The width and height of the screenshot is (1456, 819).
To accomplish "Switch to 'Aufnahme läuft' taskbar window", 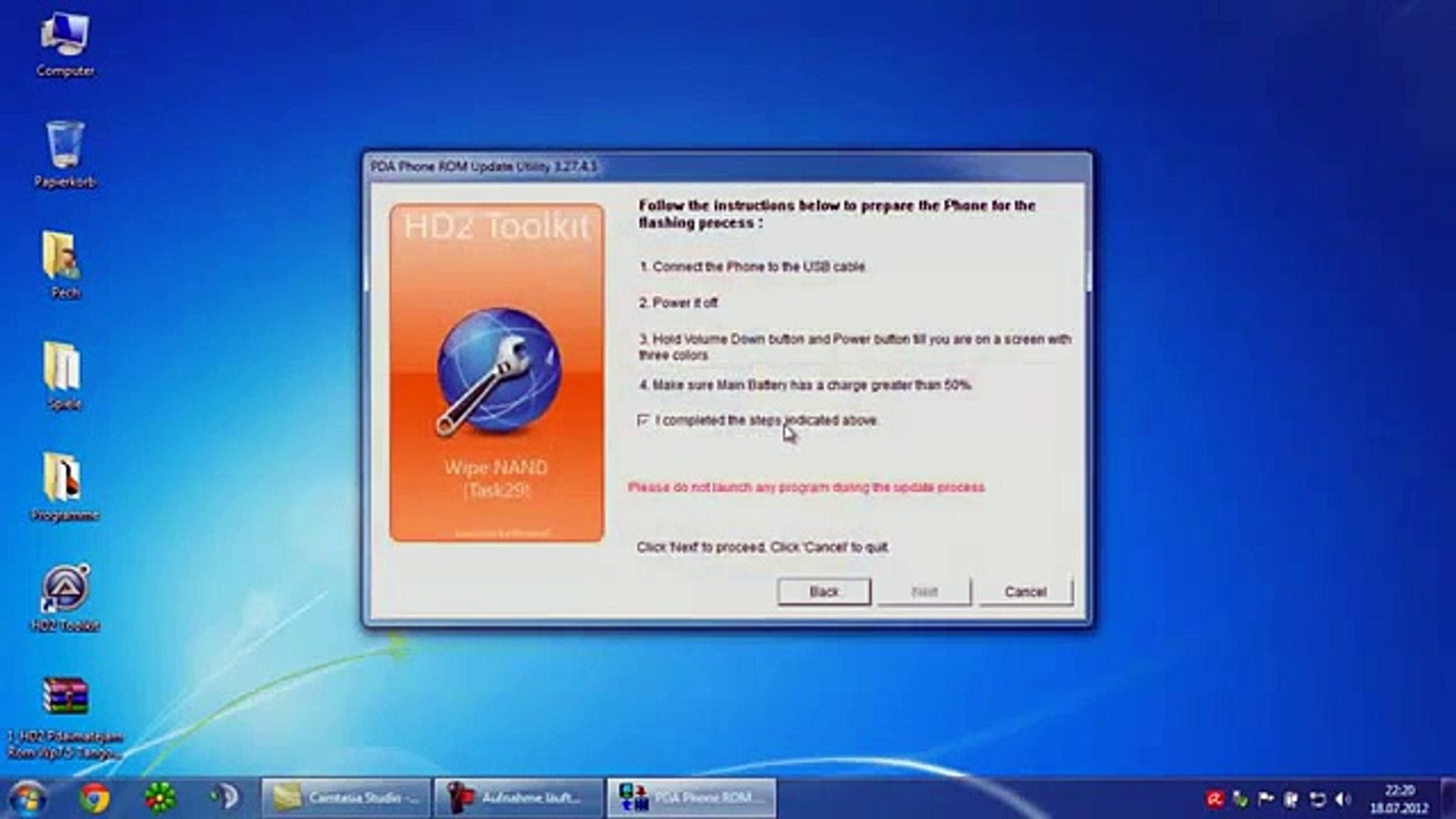I will tap(518, 798).
